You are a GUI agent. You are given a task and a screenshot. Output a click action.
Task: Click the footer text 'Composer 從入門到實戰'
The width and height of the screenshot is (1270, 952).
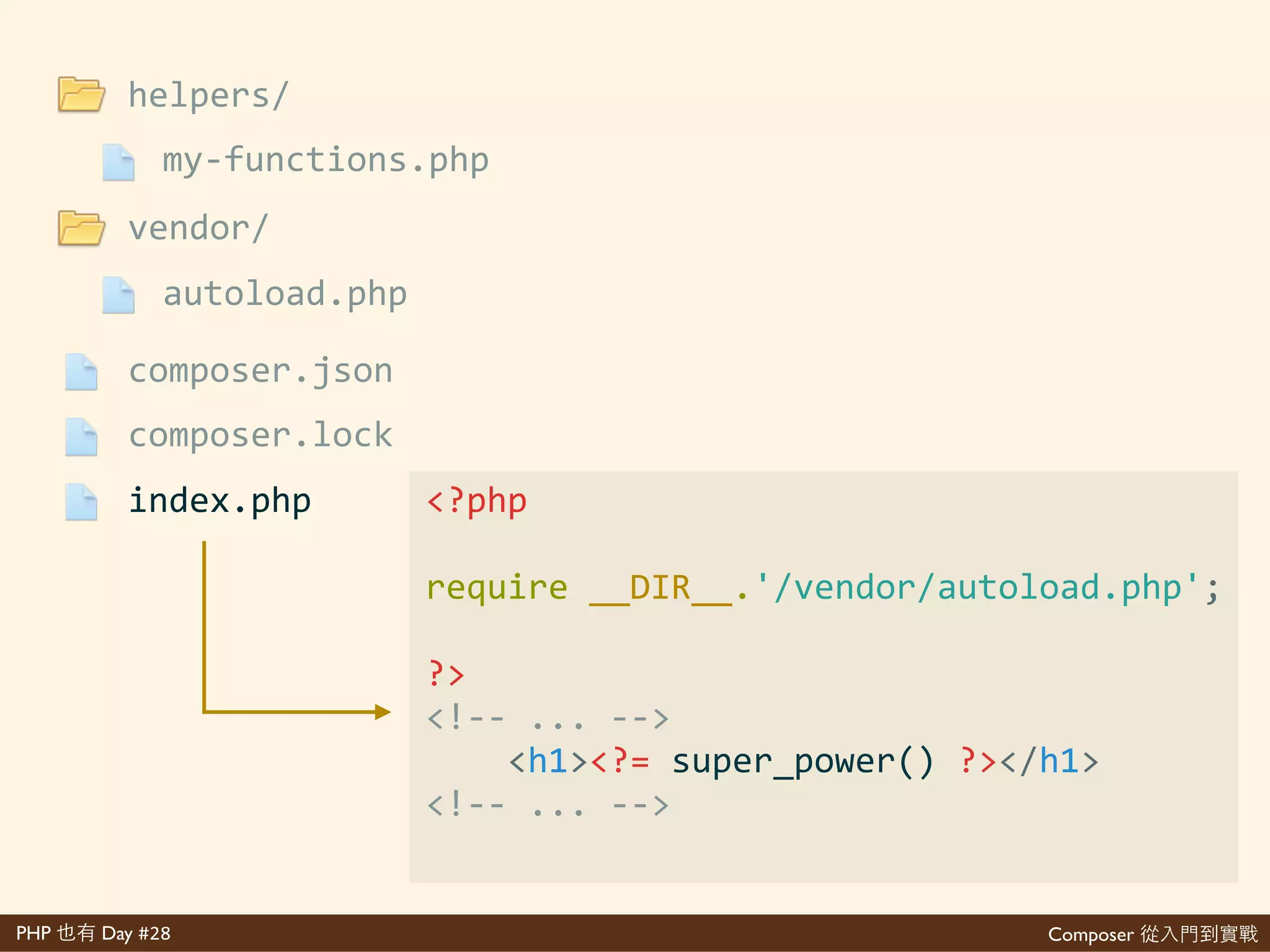[1153, 934]
